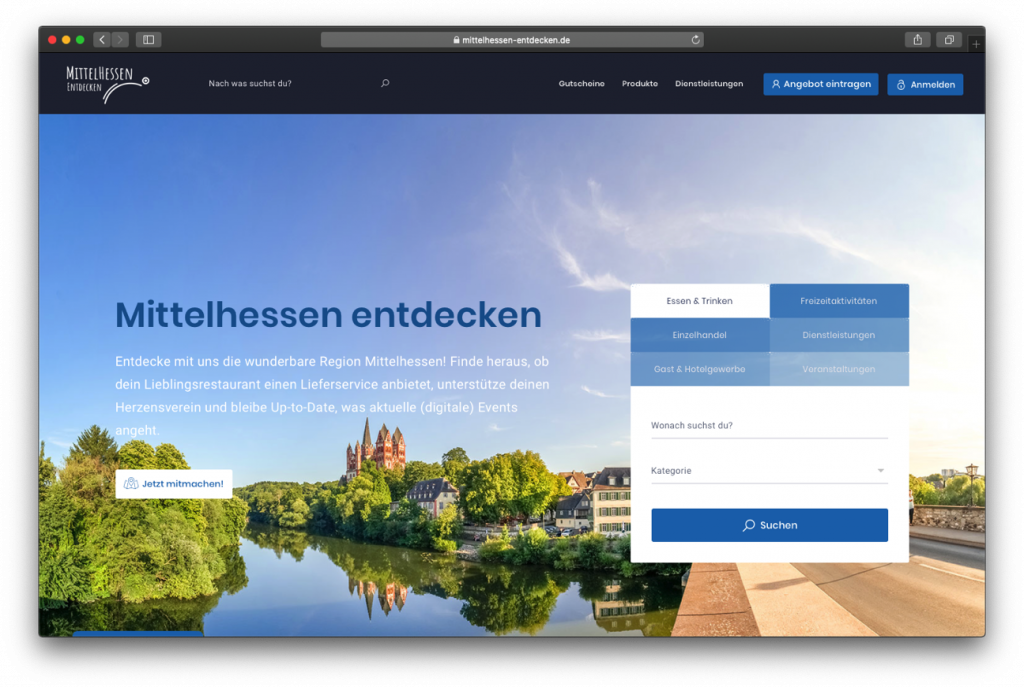Show all tabs via the tab overview icon

click(x=948, y=39)
